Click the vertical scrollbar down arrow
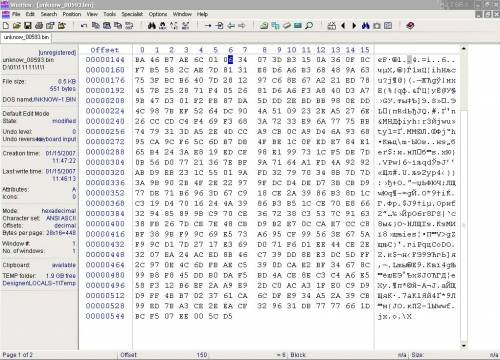The height and width of the screenshot is (360, 500). point(463,346)
